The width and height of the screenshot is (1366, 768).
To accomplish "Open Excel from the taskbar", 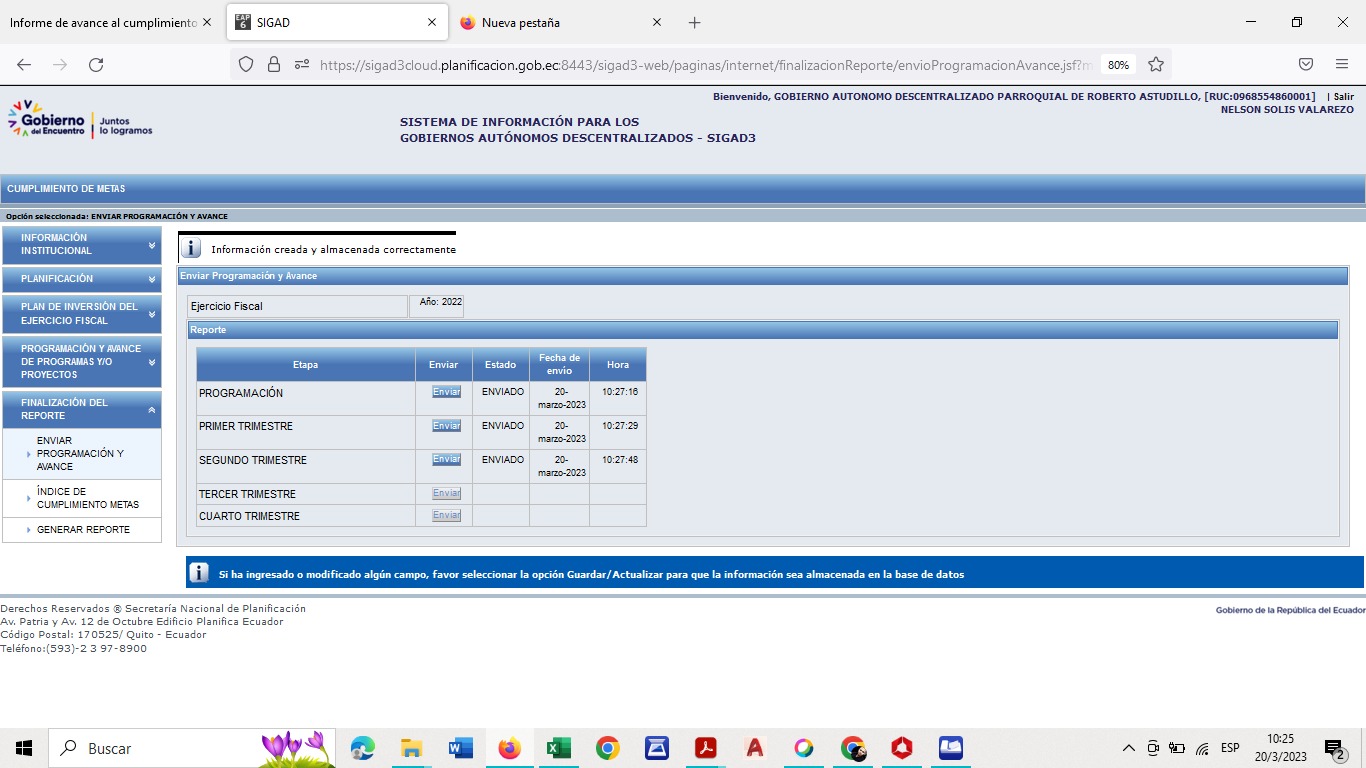I will [558, 748].
